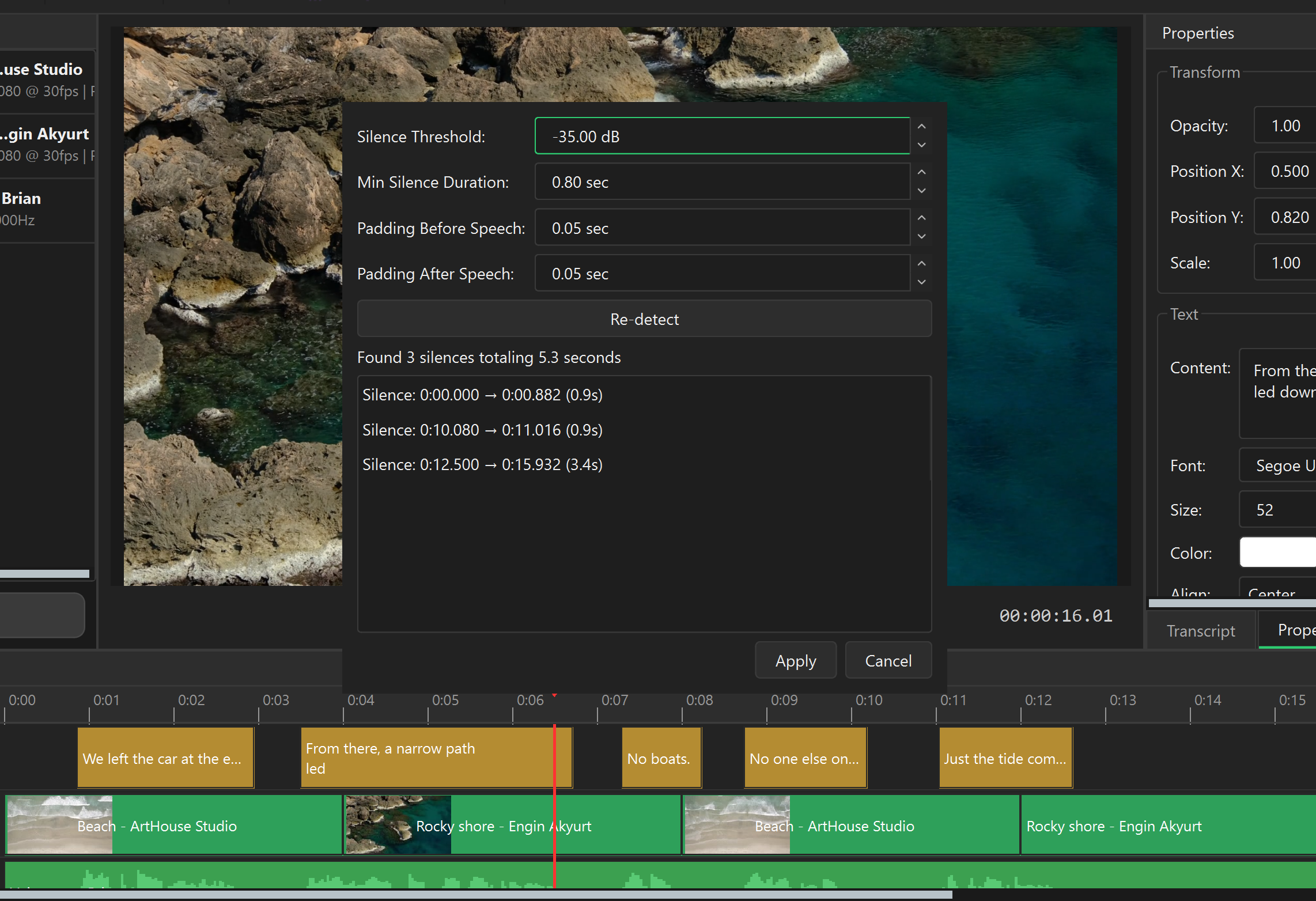Decrease Padding After Speech value
Screen dimensions: 1316x901
point(921,282)
